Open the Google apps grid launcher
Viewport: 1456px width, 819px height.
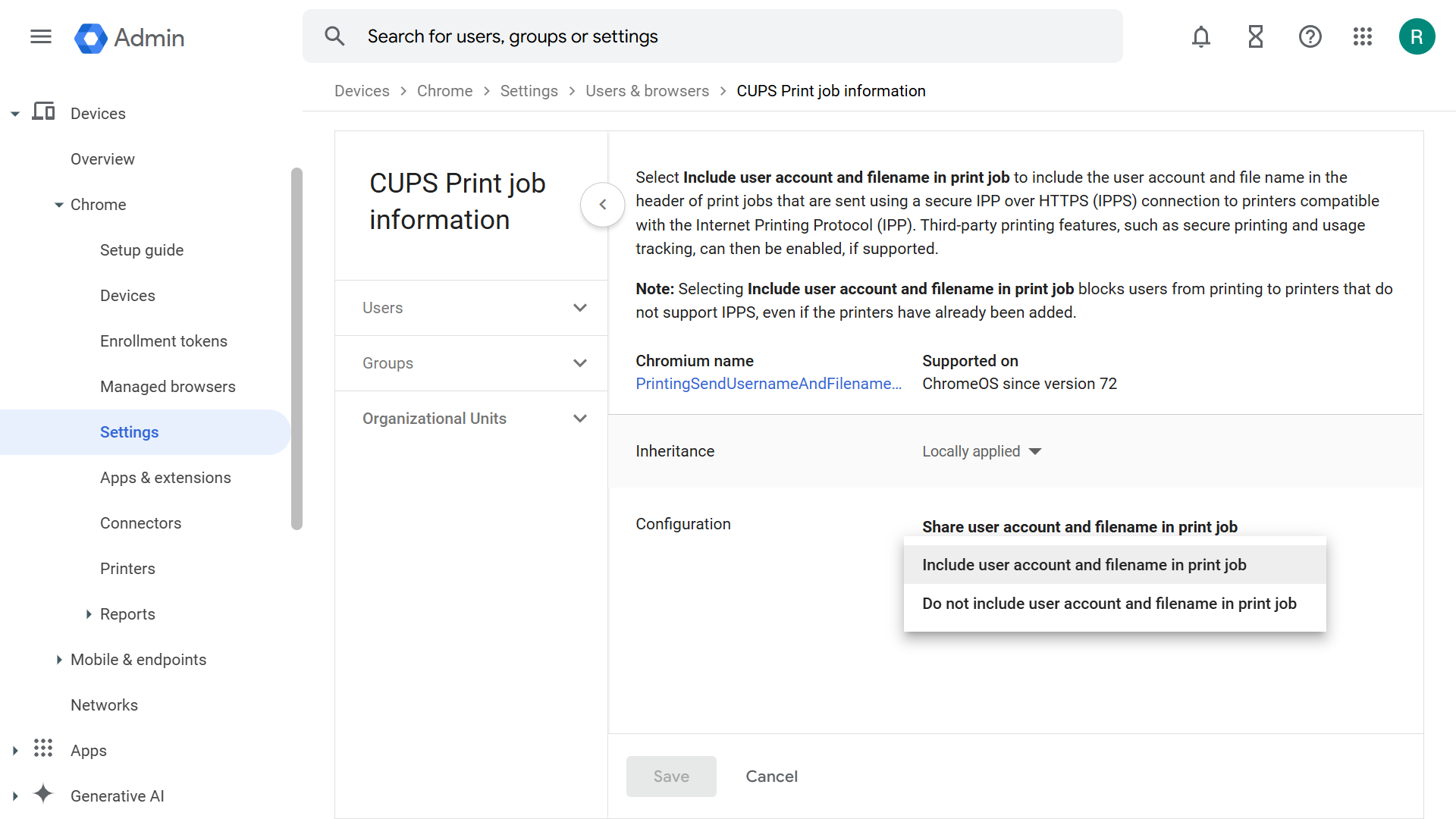click(1362, 36)
